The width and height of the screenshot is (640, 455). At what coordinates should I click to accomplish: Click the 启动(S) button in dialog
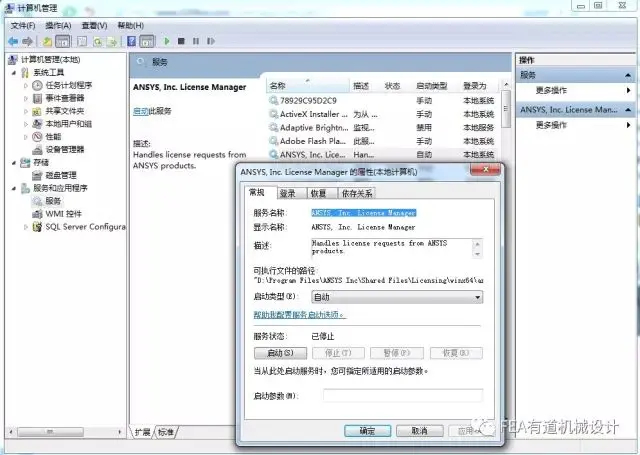tap(280, 353)
